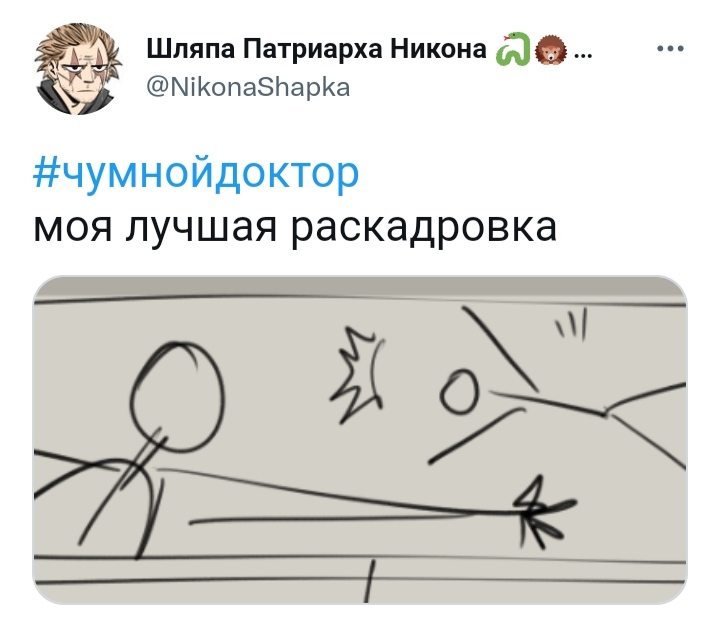The height and width of the screenshot is (628, 720).
Task: Click the truncated ellipsis after name emojis
Action: point(583,55)
